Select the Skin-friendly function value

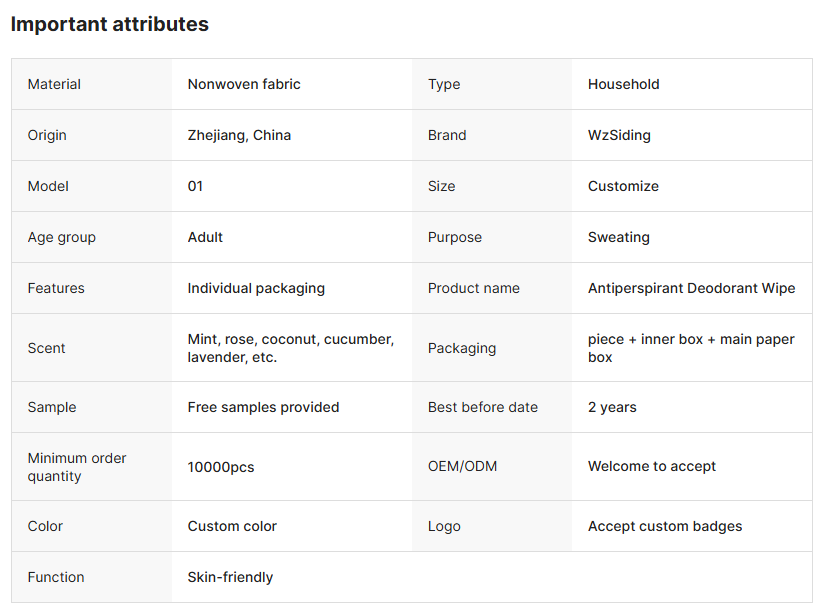point(230,578)
